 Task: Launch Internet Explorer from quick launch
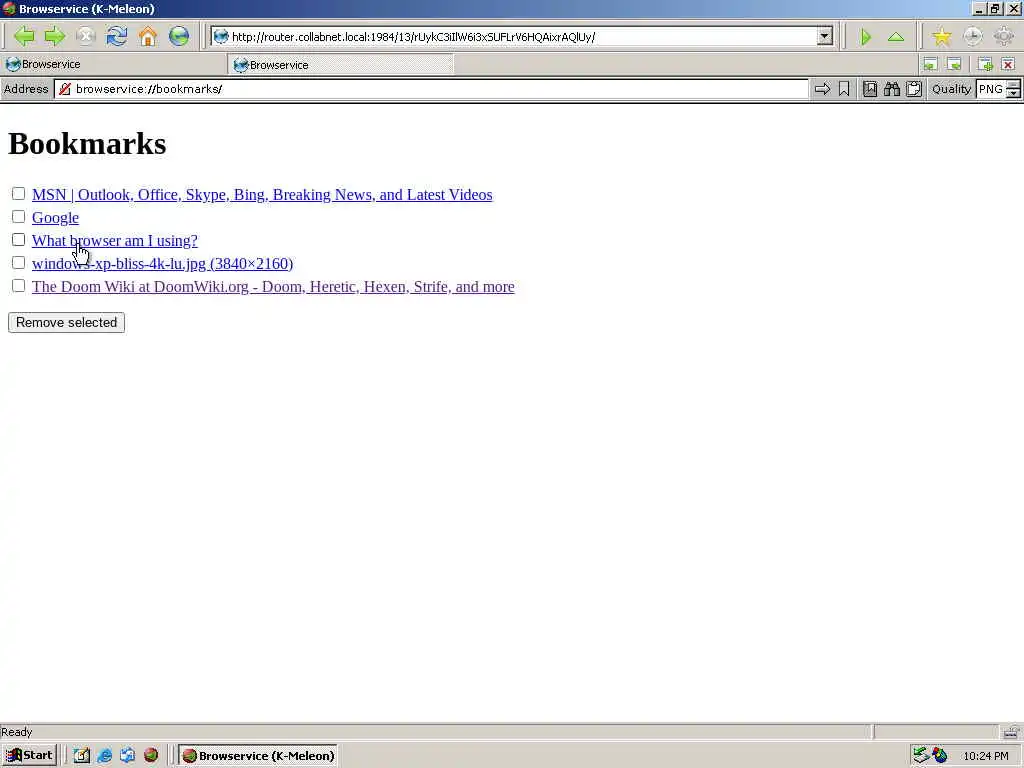click(x=104, y=756)
